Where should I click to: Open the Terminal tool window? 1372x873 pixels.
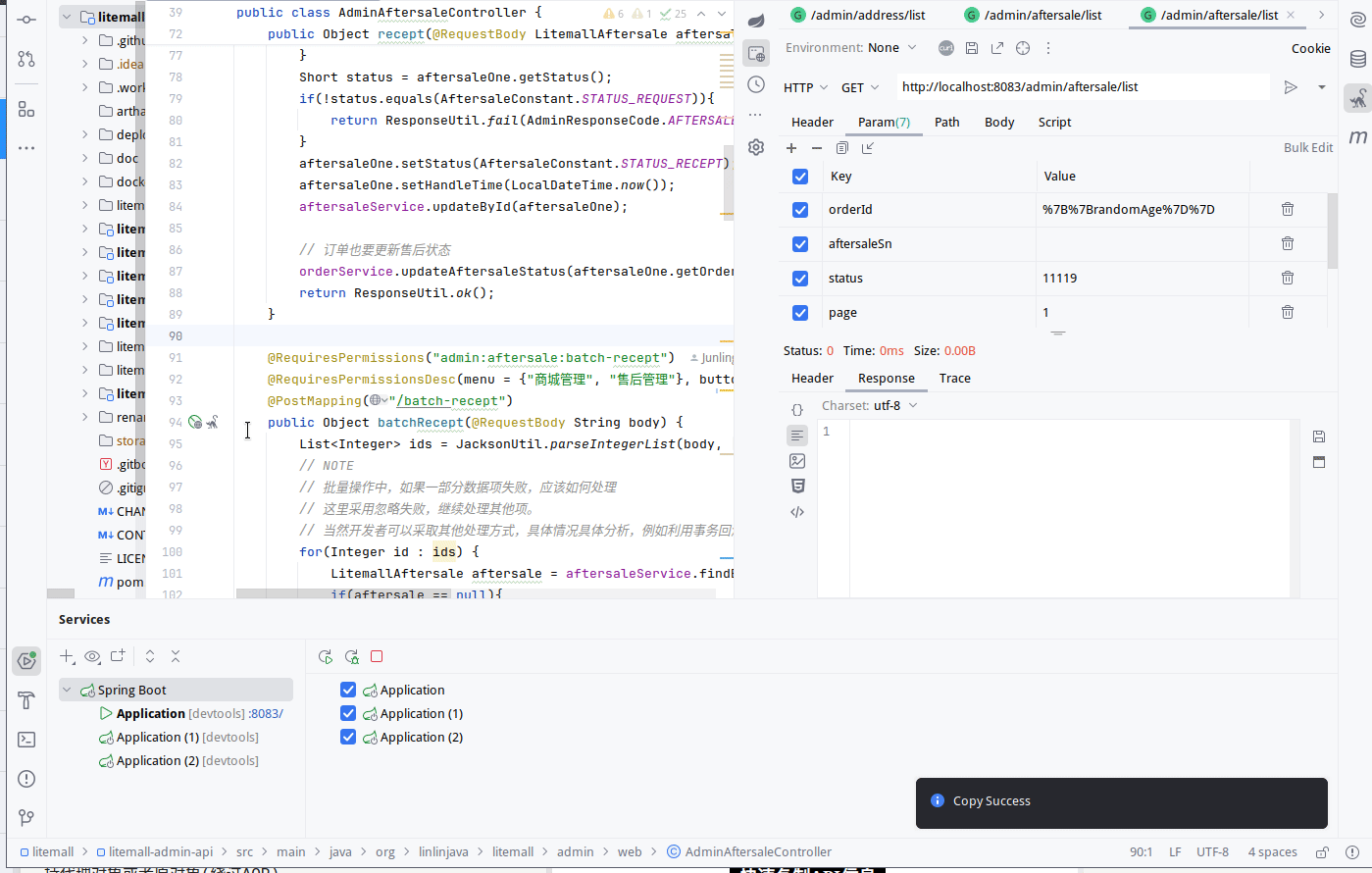(x=26, y=740)
